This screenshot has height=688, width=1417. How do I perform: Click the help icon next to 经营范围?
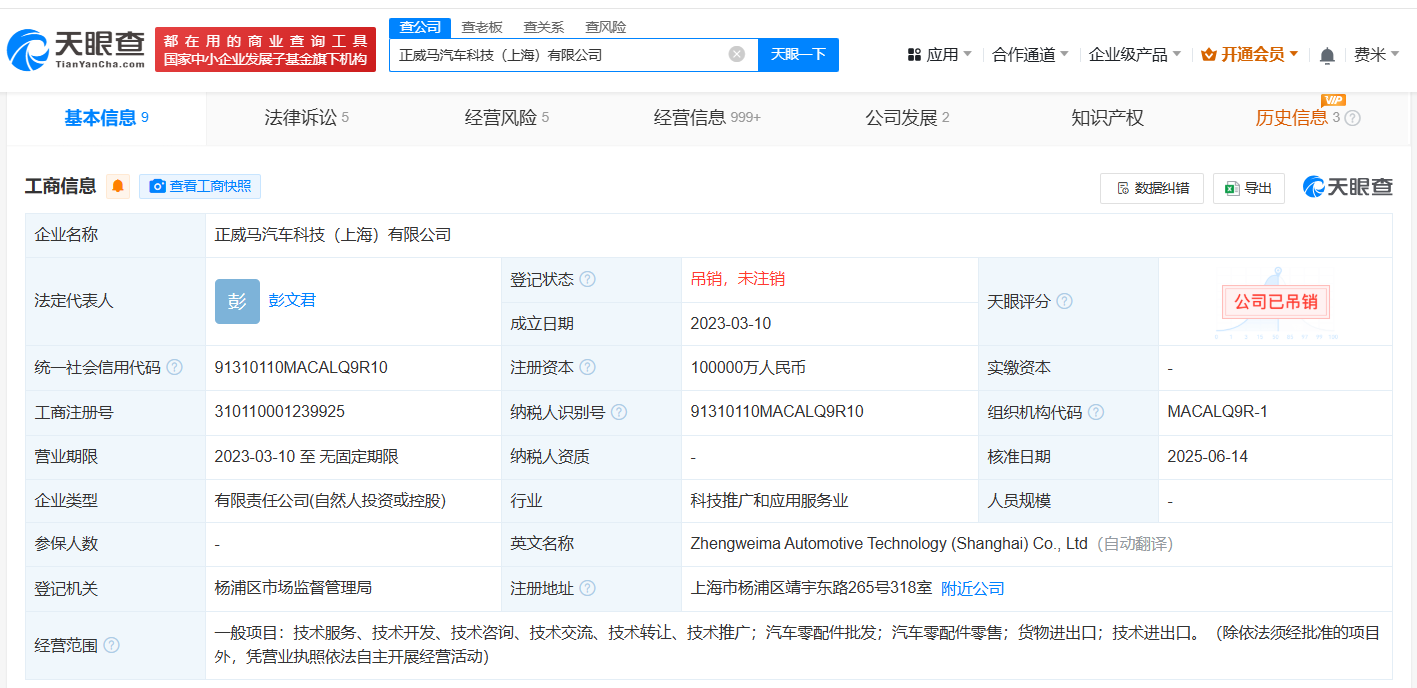(x=111, y=645)
